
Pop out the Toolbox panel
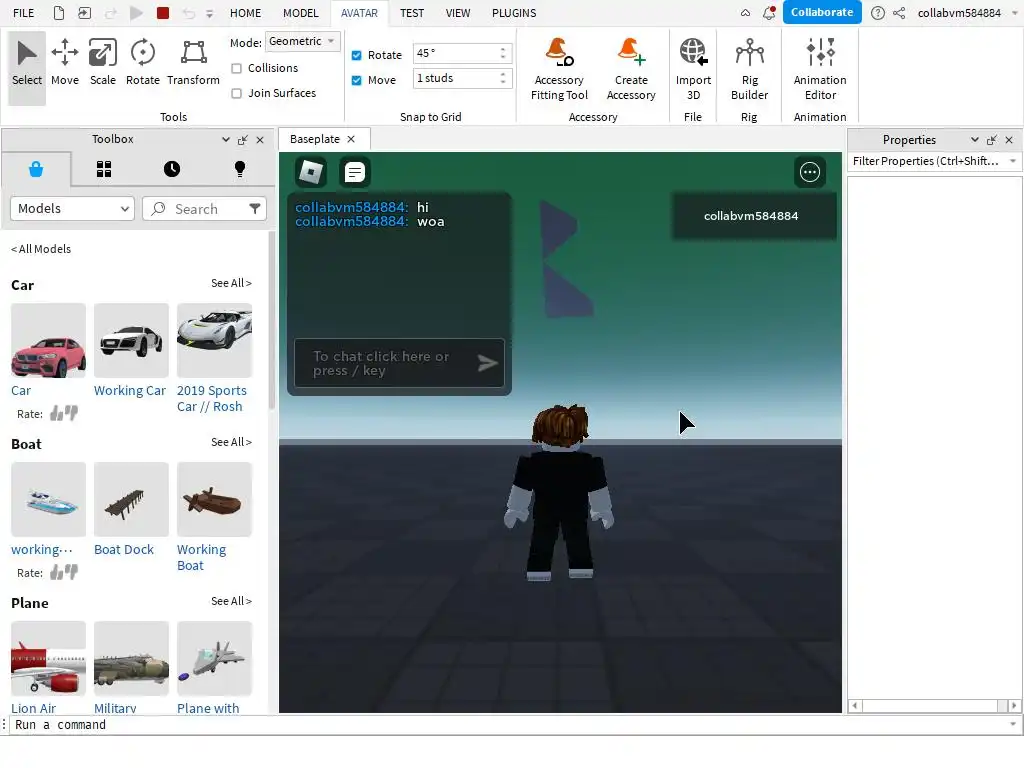243,140
